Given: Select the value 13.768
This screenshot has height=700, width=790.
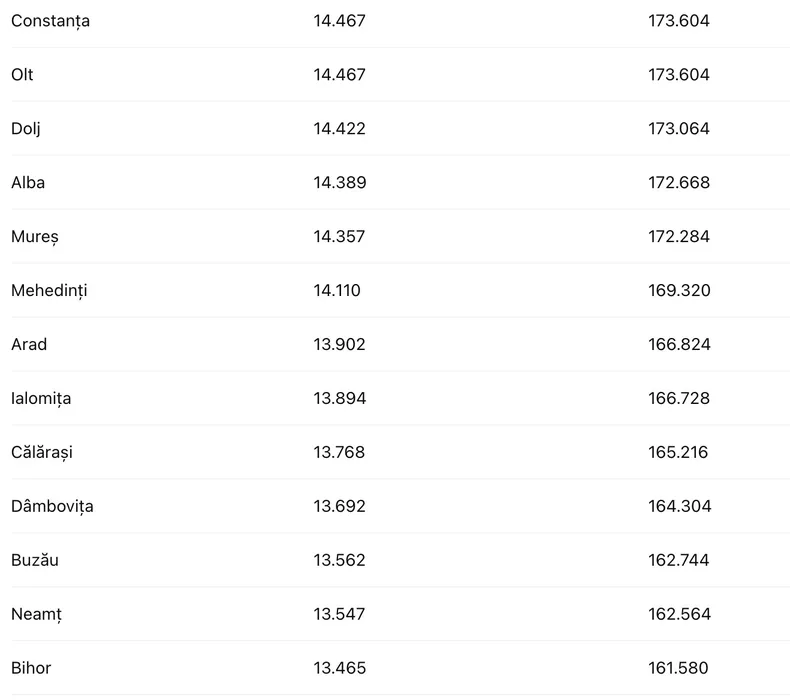Looking at the screenshot, I should [339, 452].
